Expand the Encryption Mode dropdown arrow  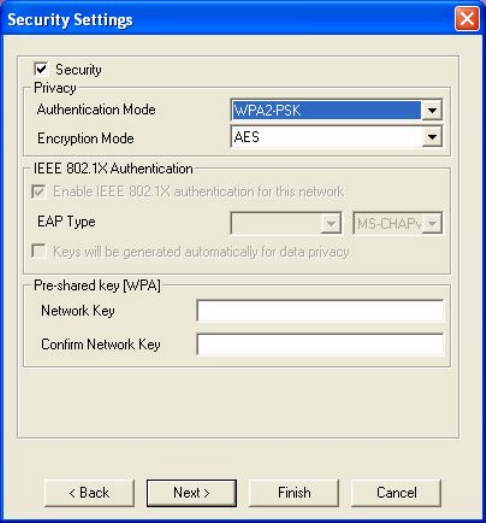point(432,136)
